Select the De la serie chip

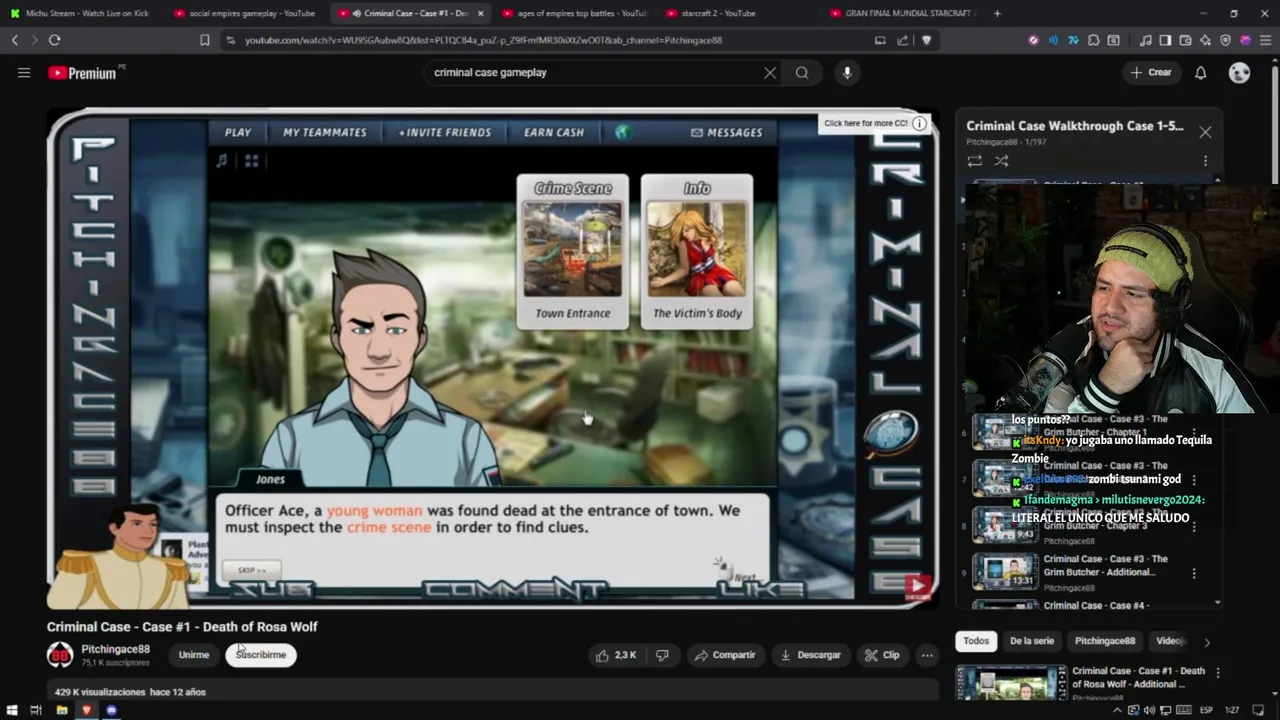(x=1031, y=641)
